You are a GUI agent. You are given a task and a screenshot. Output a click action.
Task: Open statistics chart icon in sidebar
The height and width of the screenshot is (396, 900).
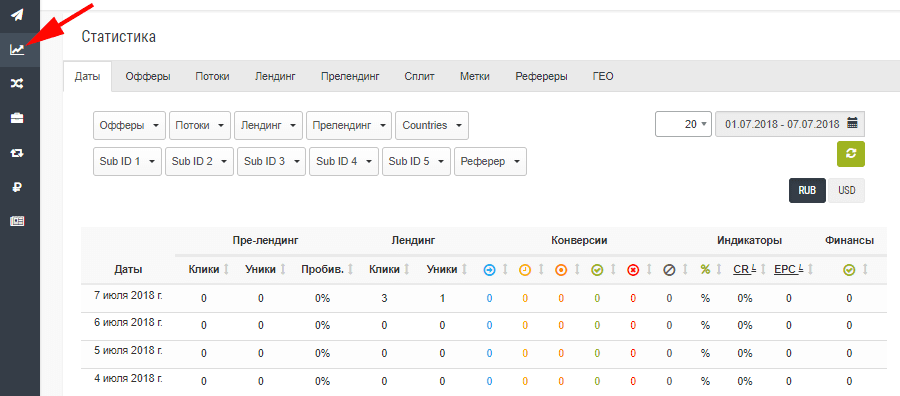[x=17, y=50]
